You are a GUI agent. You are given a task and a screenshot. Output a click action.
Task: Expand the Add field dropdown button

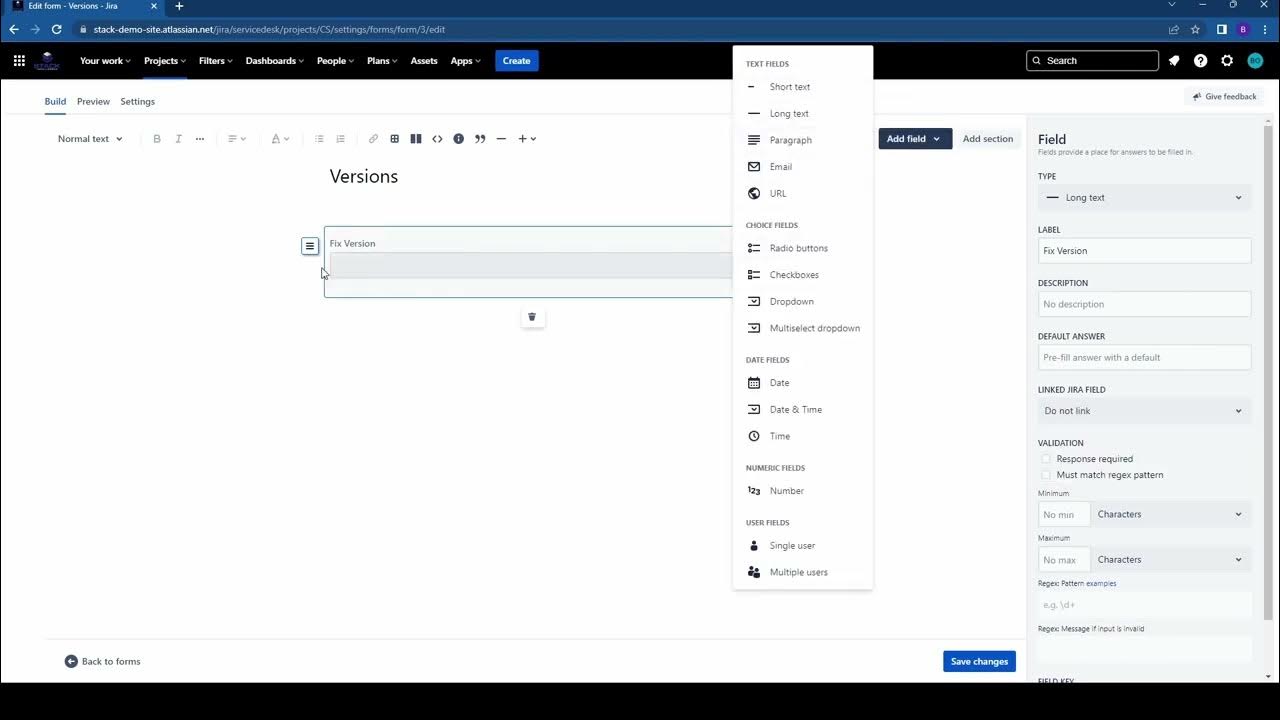[x=915, y=139]
